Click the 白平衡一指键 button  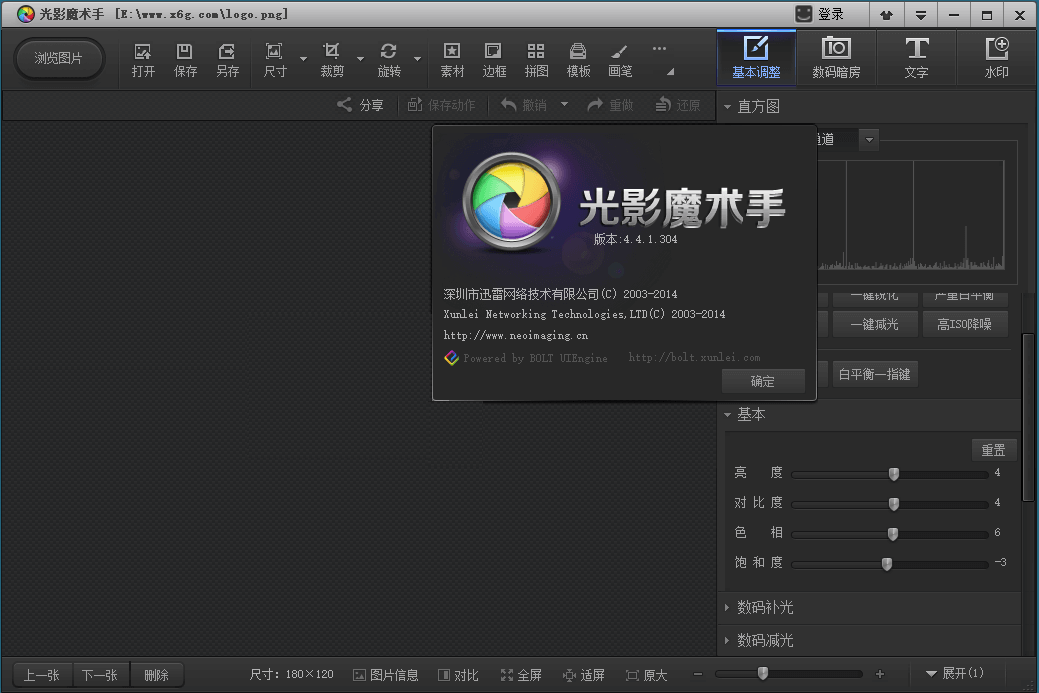click(875, 374)
